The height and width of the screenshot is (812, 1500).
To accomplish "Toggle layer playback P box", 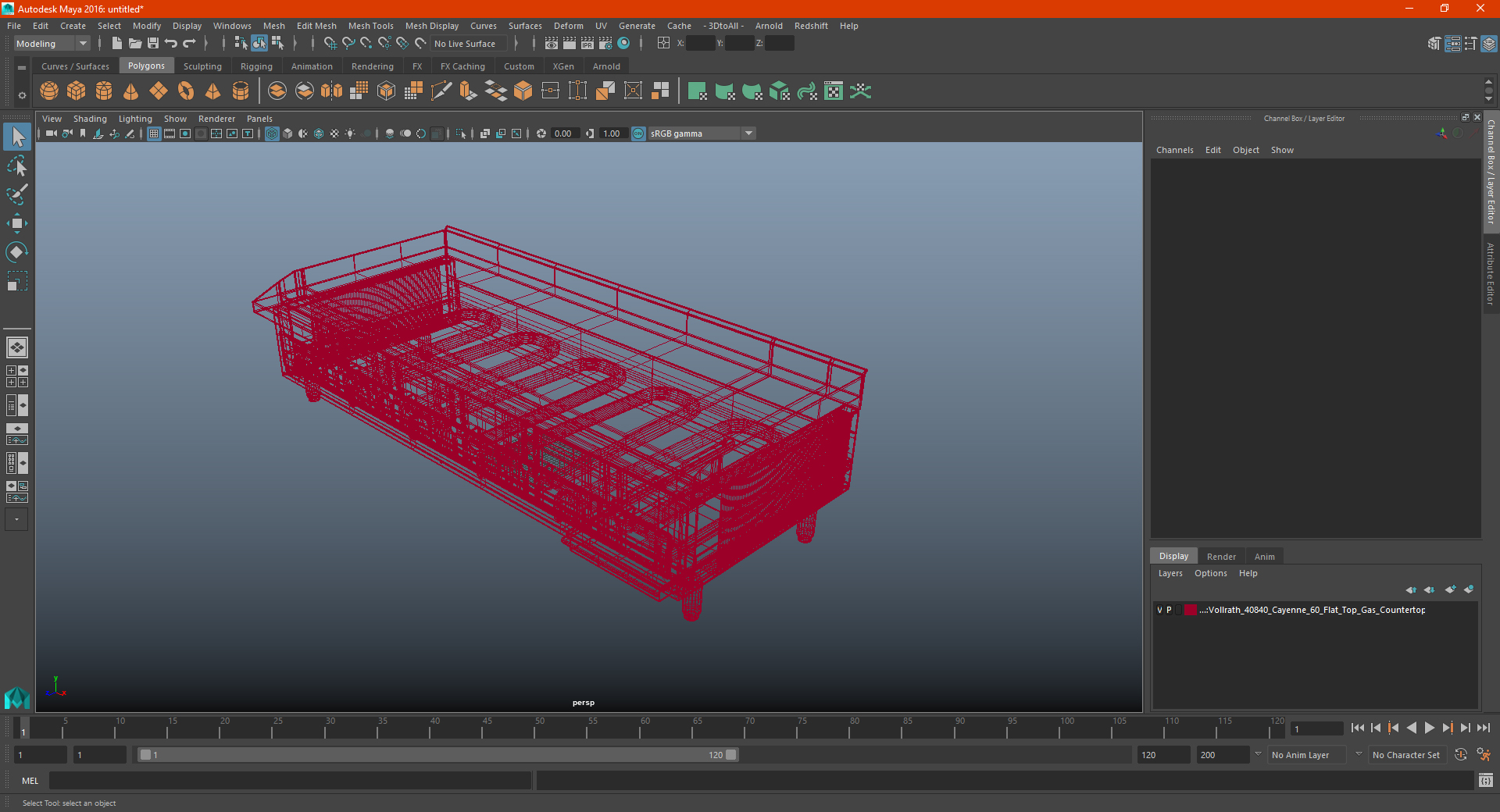I will point(1169,610).
